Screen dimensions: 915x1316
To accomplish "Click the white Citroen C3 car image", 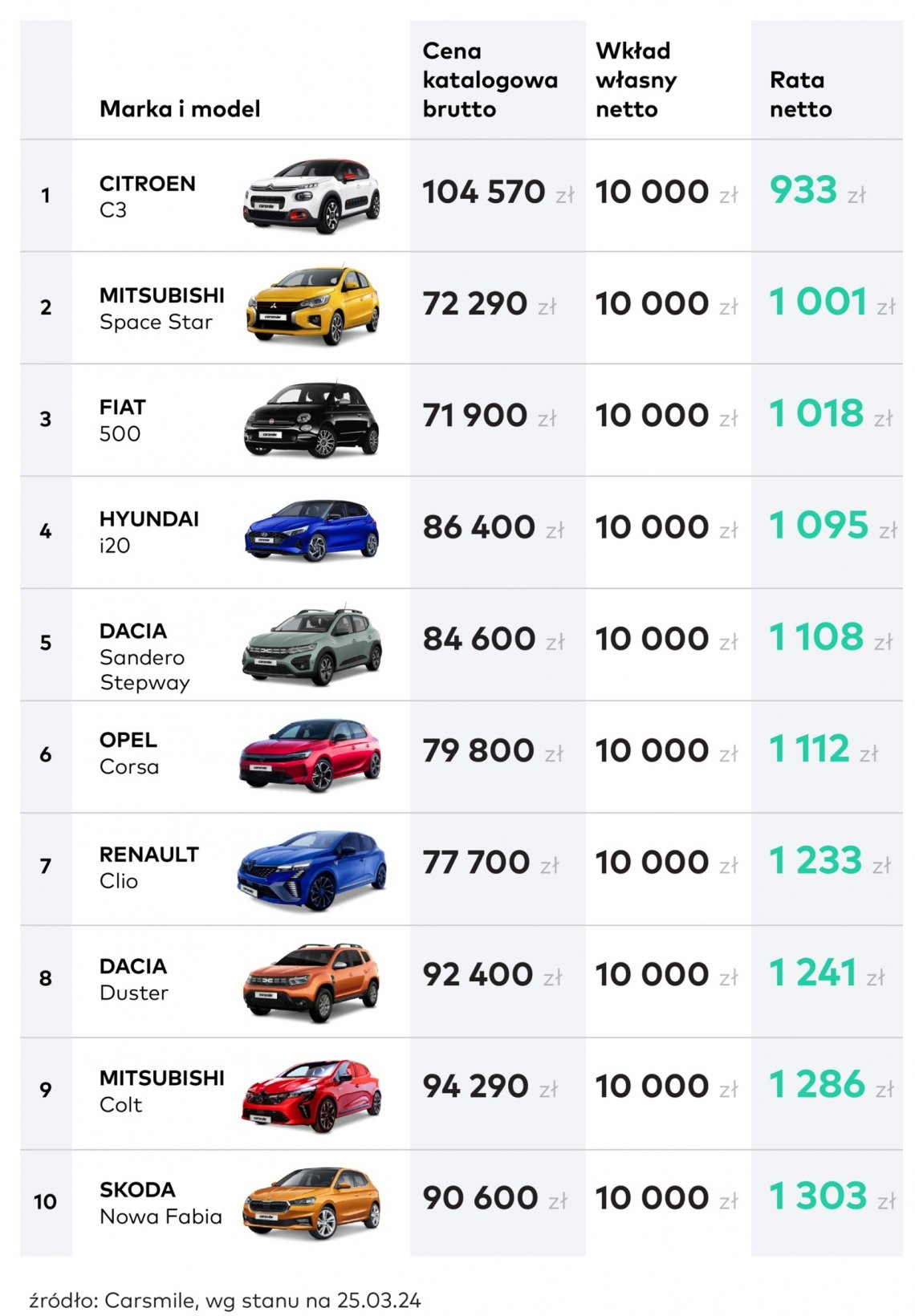I will point(311,196).
